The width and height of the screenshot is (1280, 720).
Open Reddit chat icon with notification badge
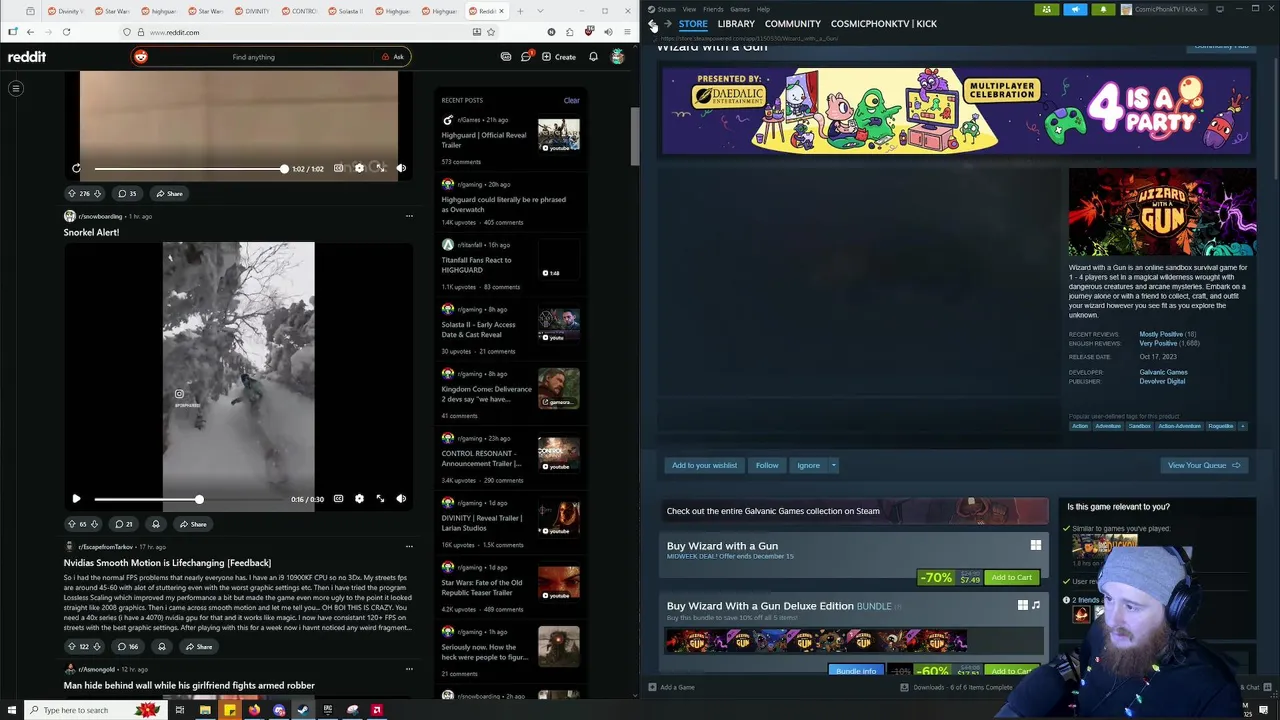(526, 57)
